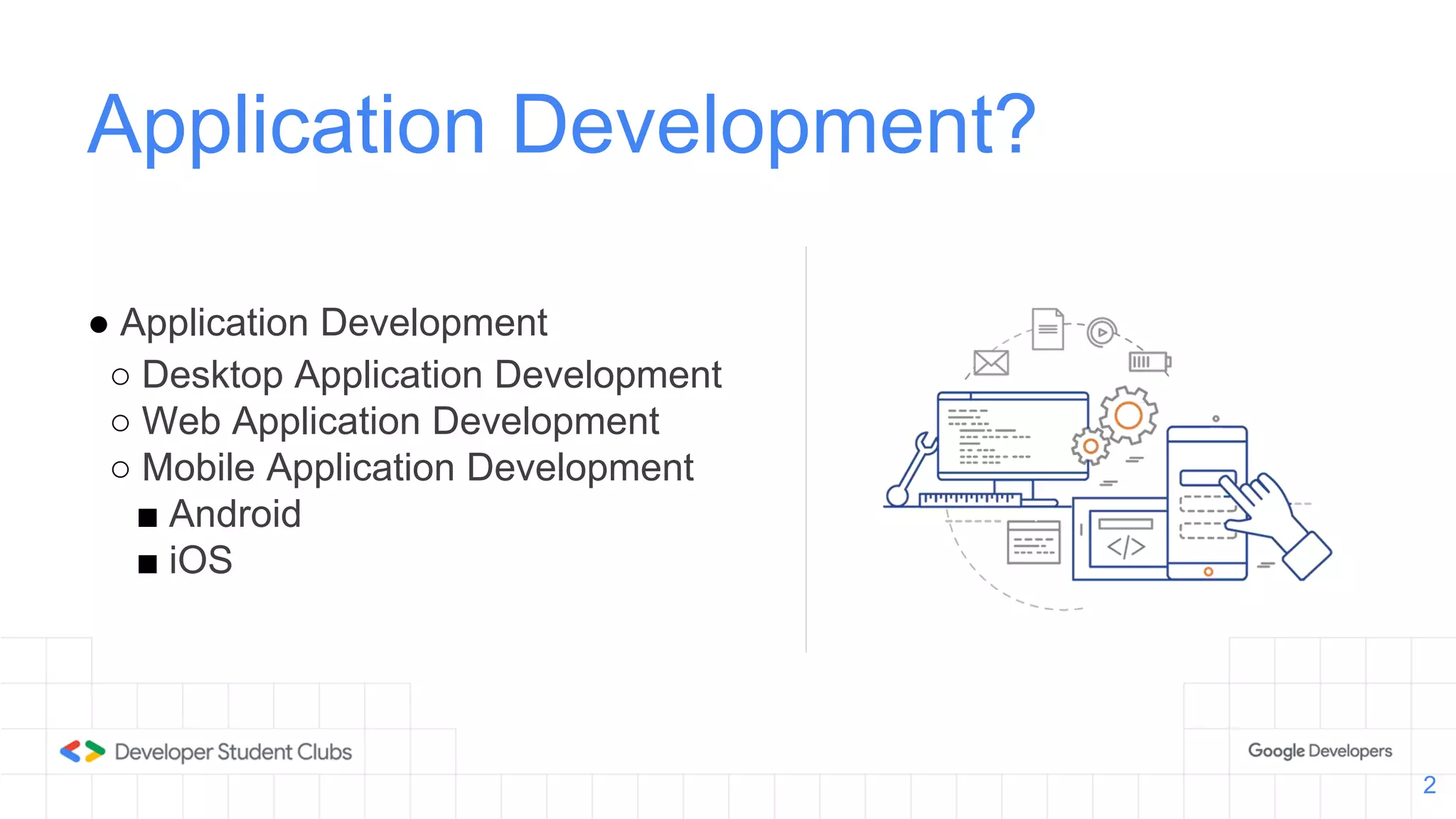Click the Developer Student Clubs text
Screen dimensions: 1456x819
(x=233, y=751)
